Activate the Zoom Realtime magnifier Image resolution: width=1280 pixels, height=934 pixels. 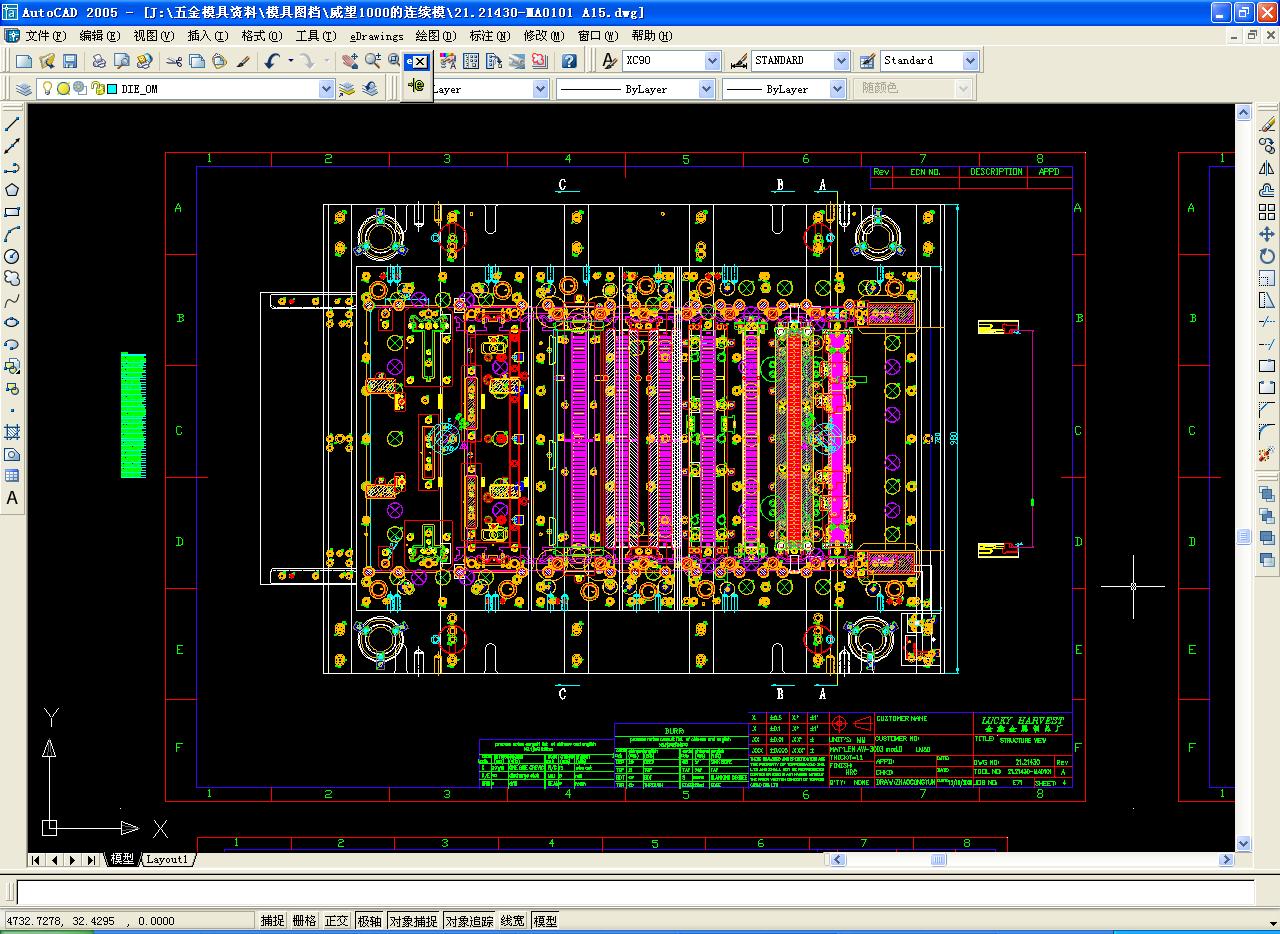tap(372, 61)
